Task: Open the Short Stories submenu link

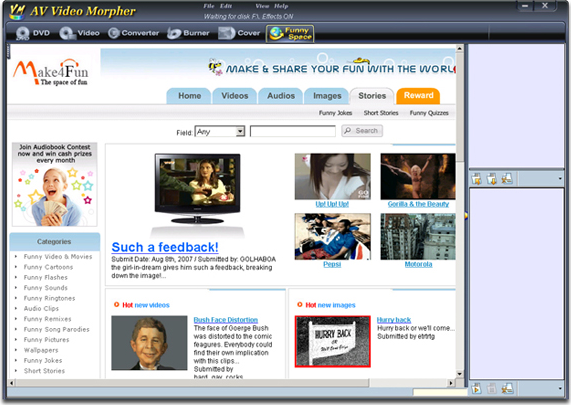Action: 381,113
